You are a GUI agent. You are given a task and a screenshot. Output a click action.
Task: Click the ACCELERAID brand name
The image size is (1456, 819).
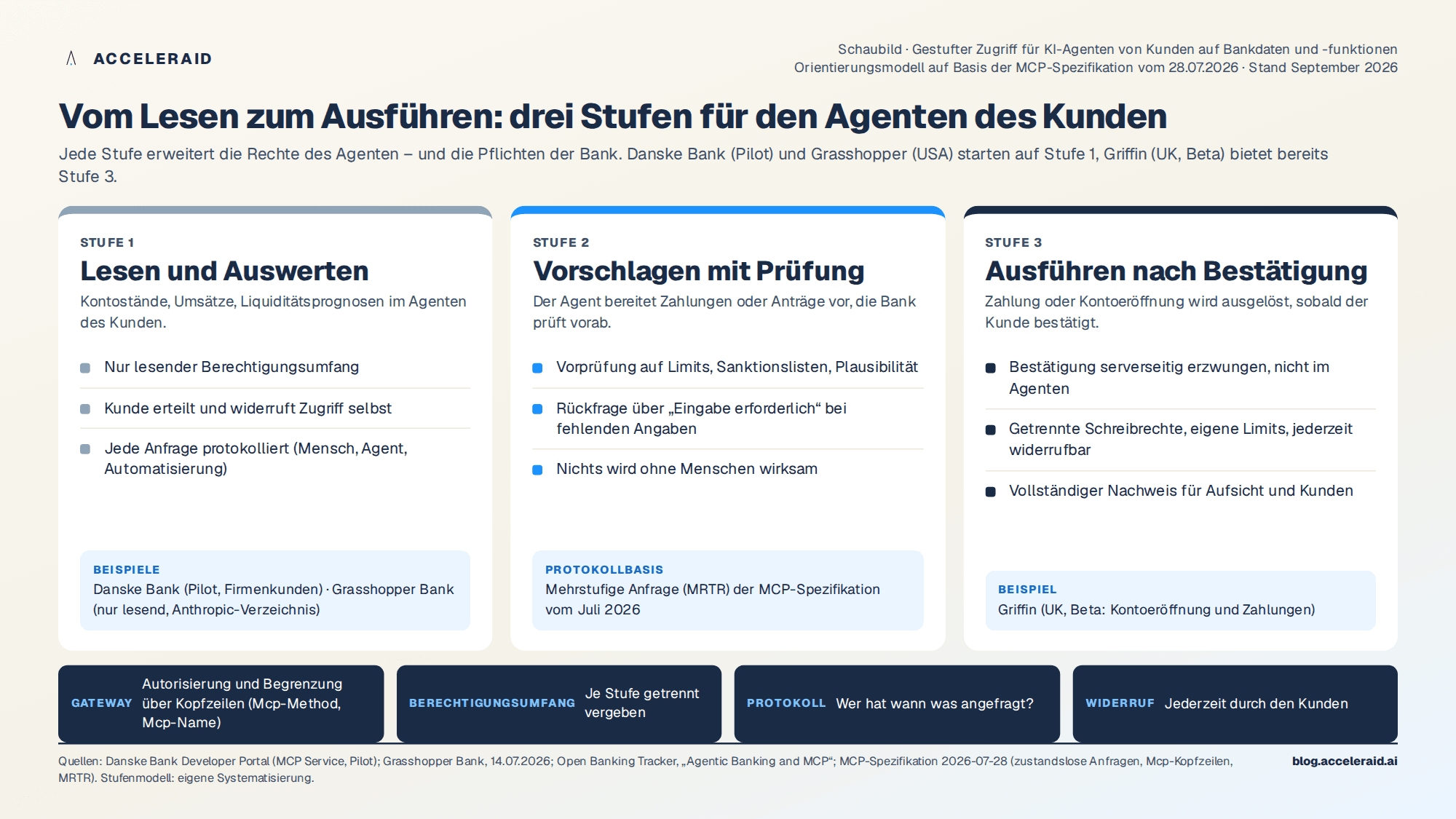pos(153,58)
